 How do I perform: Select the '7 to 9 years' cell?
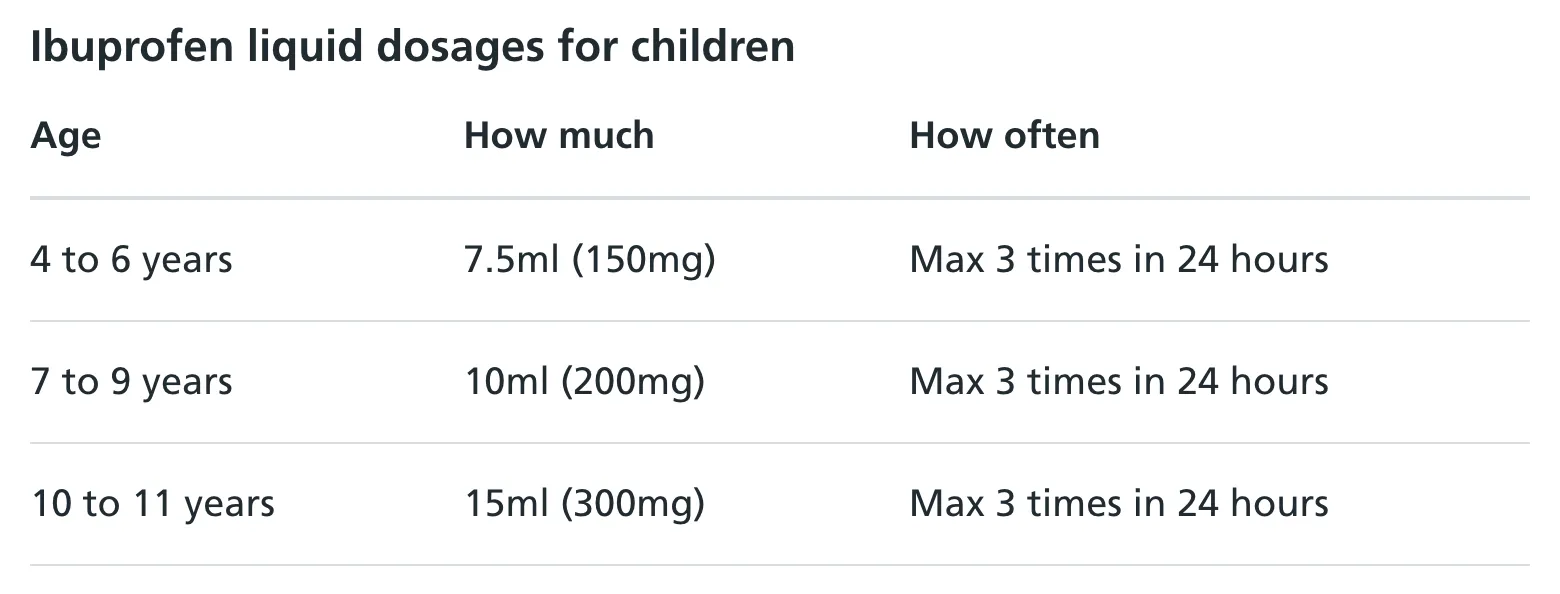(x=131, y=382)
